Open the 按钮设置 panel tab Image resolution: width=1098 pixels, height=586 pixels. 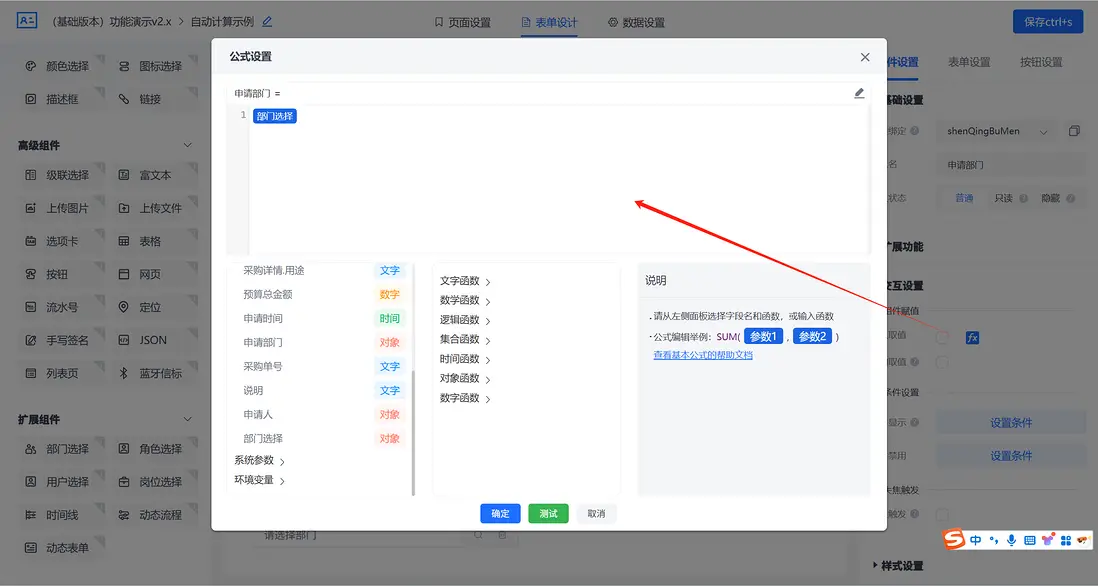click(x=1041, y=62)
